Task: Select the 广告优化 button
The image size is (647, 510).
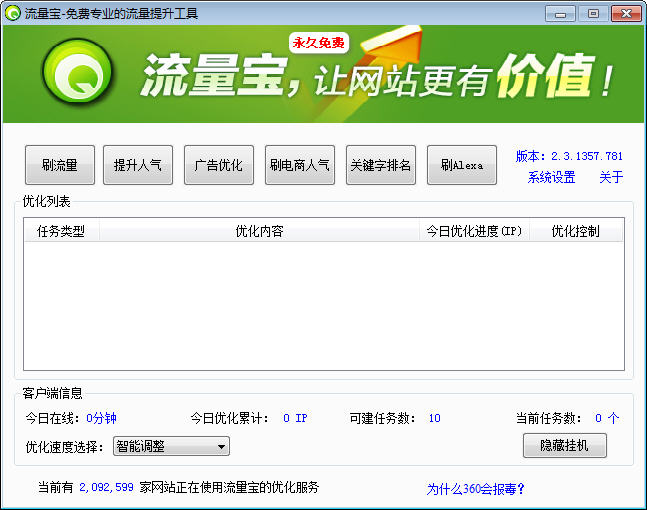Action: coord(219,165)
